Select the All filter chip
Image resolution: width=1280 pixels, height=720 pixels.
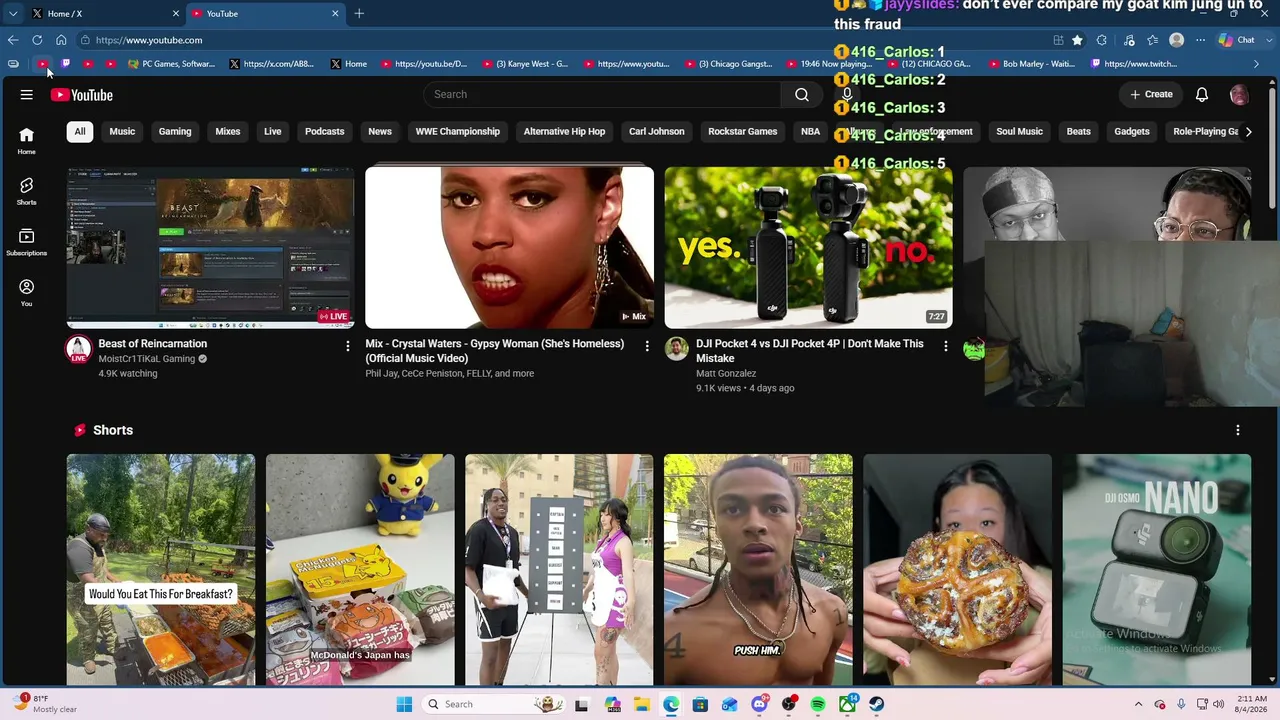pyautogui.click(x=80, y=131)
